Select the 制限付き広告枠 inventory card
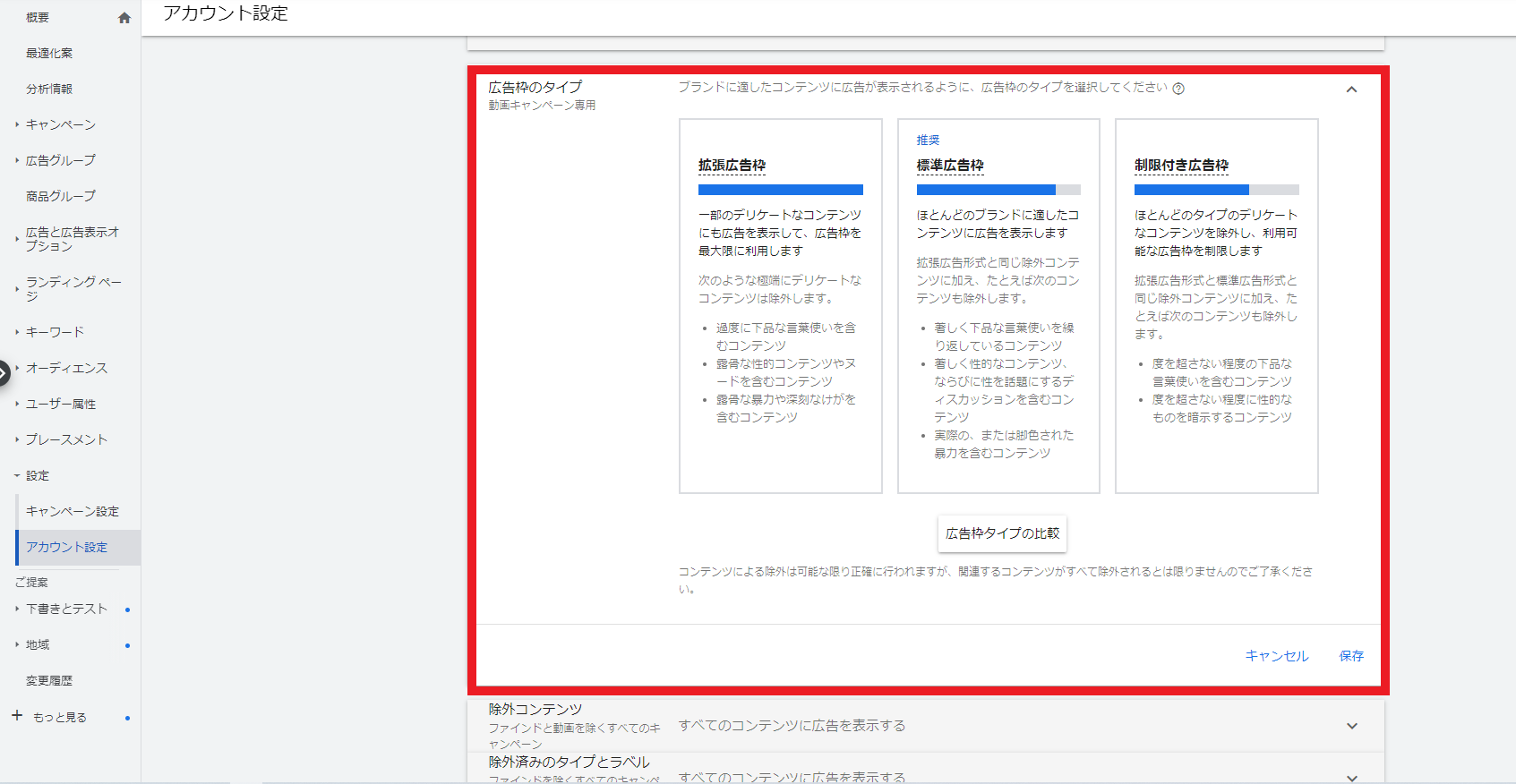The image size is (1516, 784). point(1217,306)
